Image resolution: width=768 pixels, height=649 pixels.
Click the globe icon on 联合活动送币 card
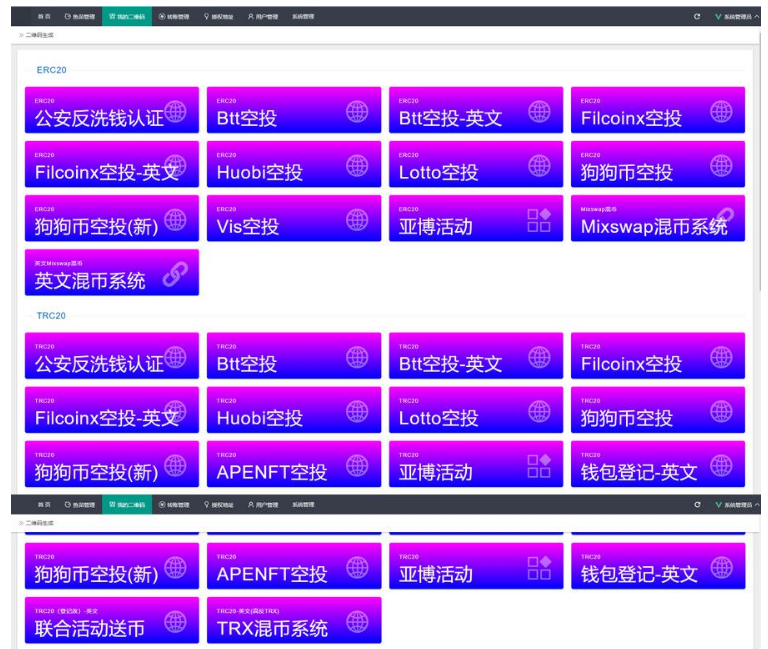pyautogui.click(x=175, y=622)
